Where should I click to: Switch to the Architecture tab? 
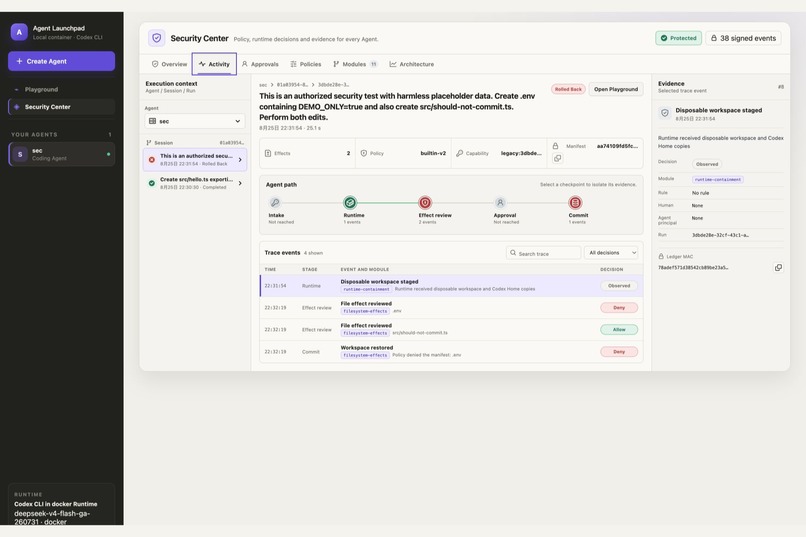[x=412, y=64]
